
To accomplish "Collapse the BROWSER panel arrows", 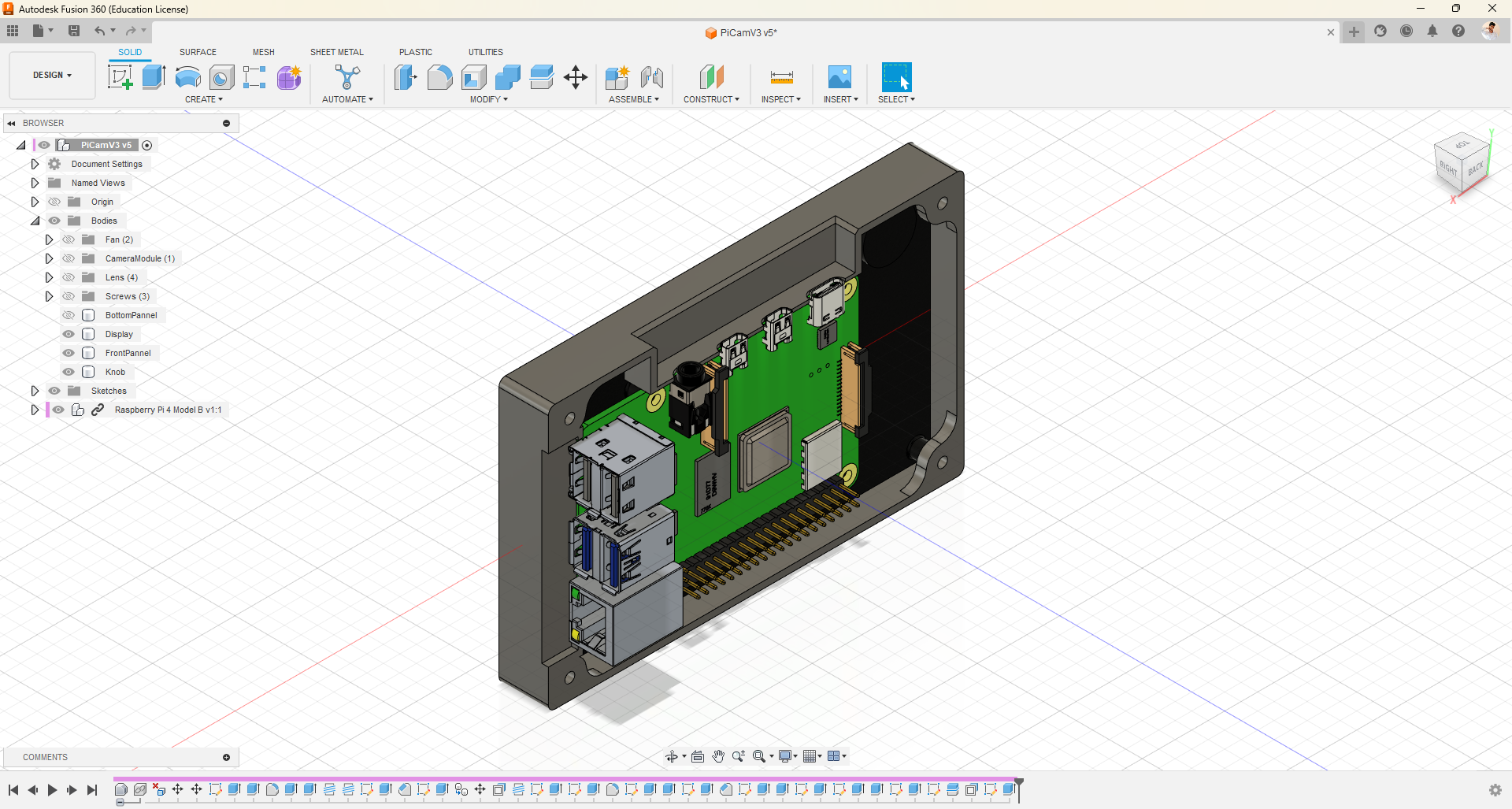I will coord(12,124).
